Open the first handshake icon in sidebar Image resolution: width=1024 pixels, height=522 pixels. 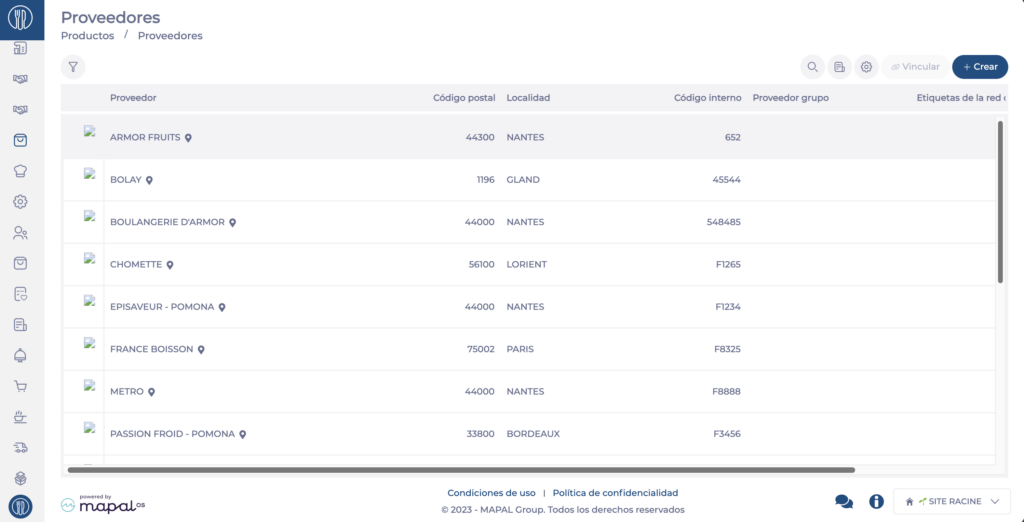tap(20, 79)
